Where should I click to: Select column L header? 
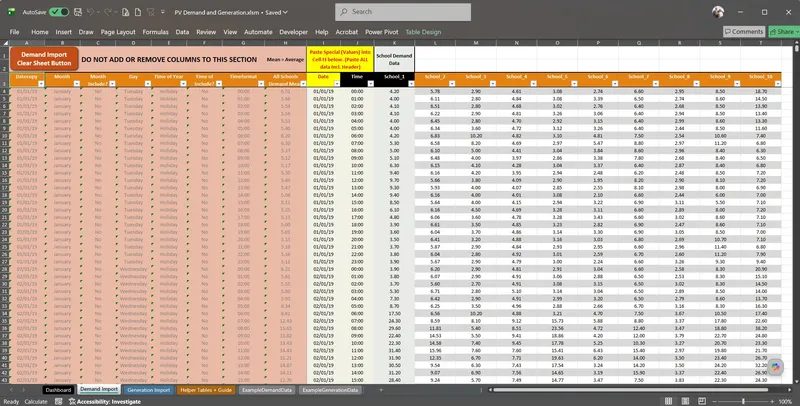[435, 43]
